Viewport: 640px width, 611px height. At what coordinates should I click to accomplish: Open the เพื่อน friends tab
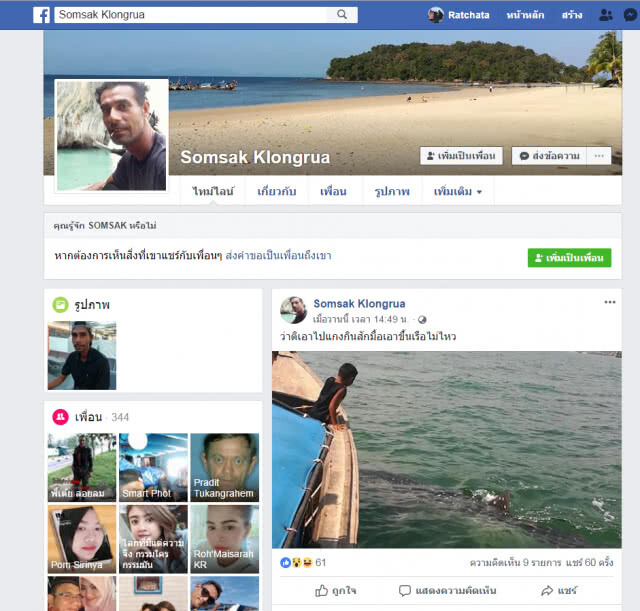(x=333, y=191)
